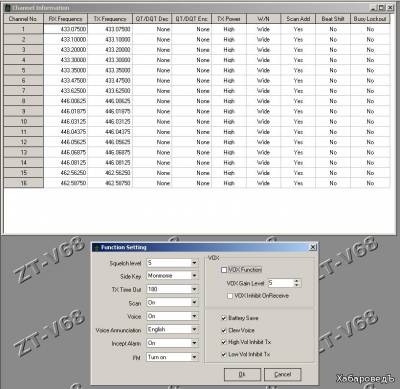Disable the Clear Voice checkbox
The image size is (400, 389).
(x=224, y=330)
